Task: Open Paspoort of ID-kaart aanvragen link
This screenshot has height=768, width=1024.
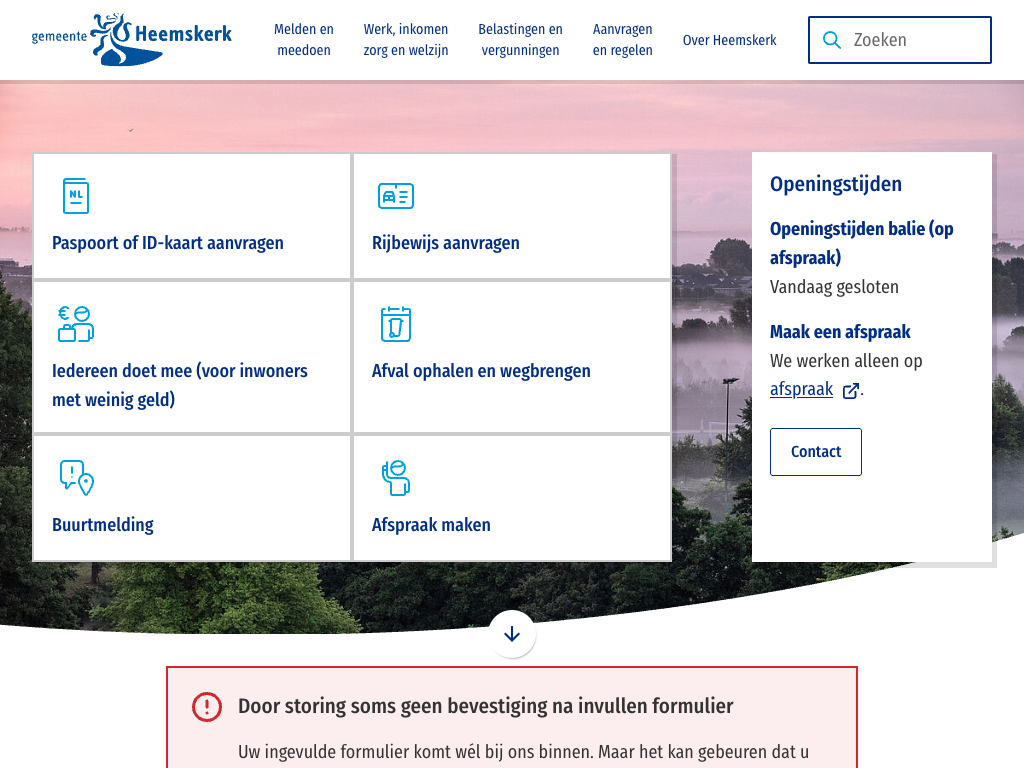Action: pyautogui.click(x=168, y=243)
